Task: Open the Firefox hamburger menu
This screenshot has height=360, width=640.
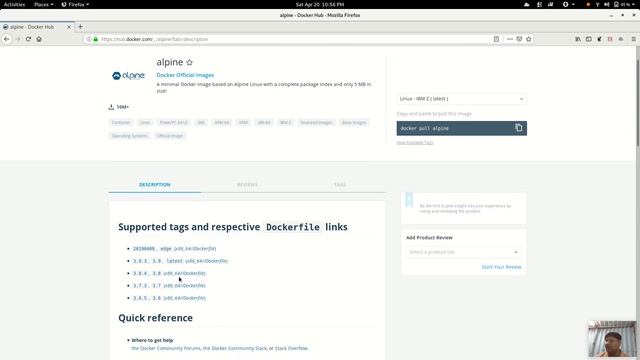Action: pyautogui.click(x=633, y=39)
